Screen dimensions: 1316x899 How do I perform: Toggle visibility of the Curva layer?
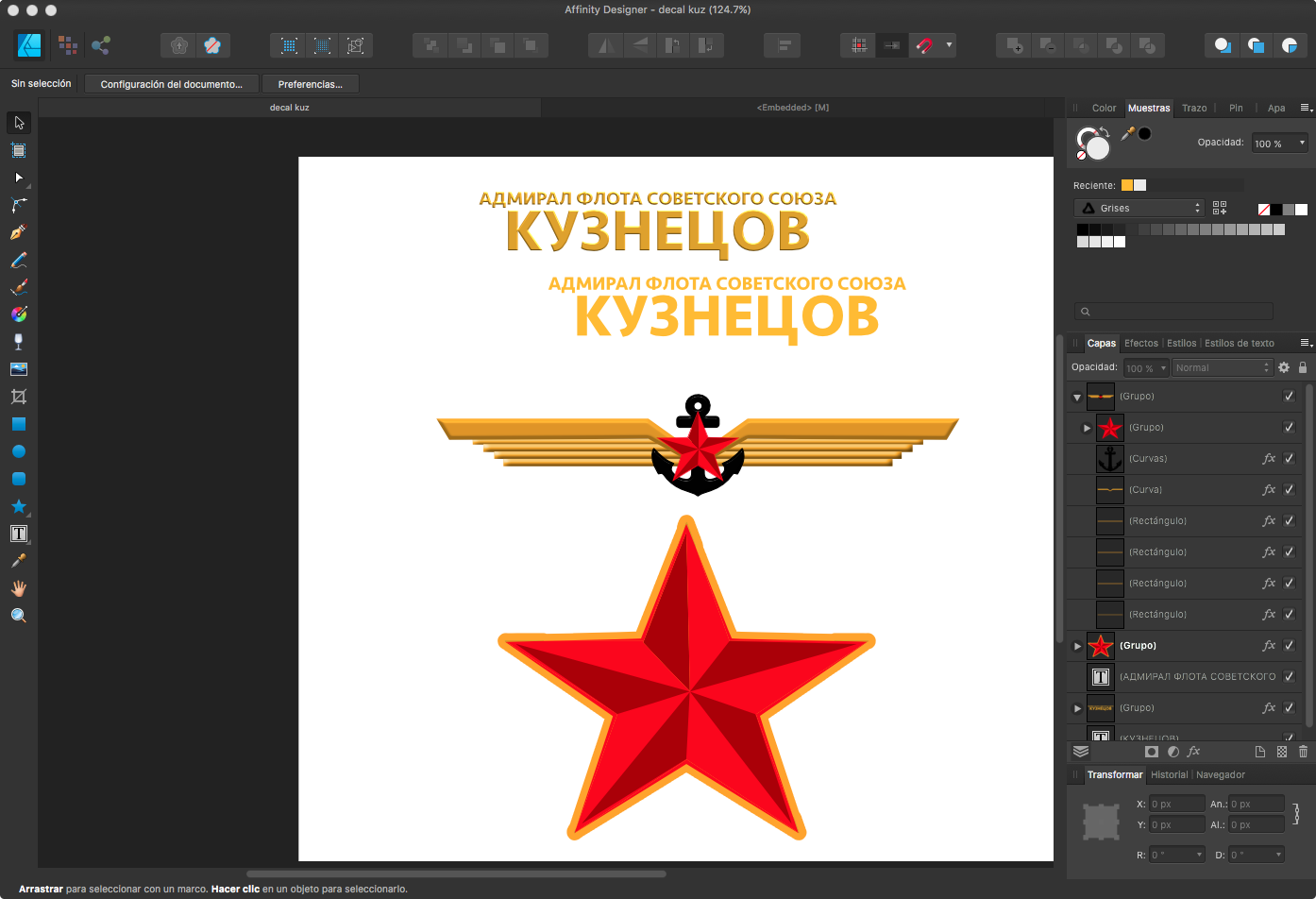point(1289,490)
